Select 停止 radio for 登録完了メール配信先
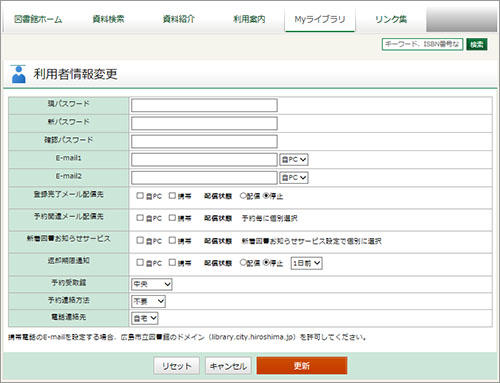This screenshot has height=383, width=500. [266, 196]
